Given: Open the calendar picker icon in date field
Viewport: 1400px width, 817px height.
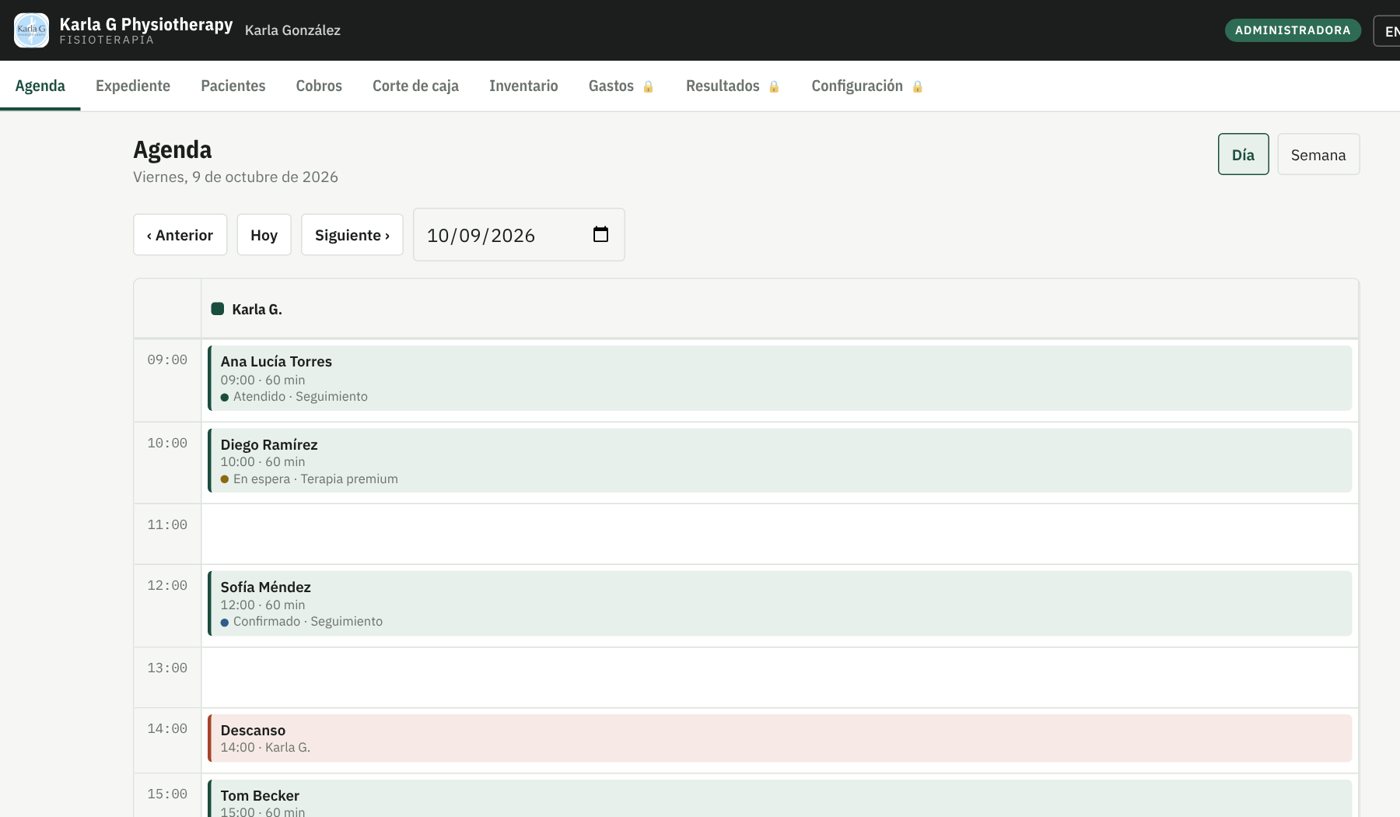Looking at the screenshot, I should 601,234.
